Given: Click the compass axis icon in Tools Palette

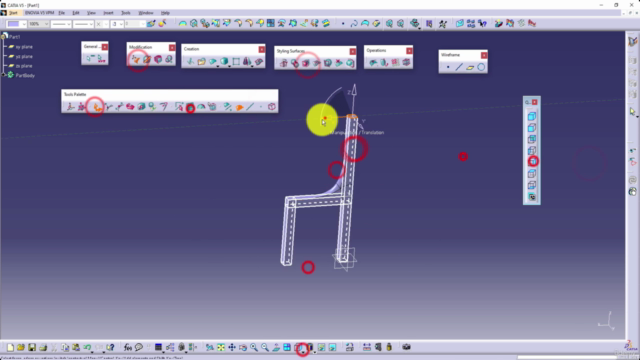Looking at the screenshot, I should click(x=70, y=107).
